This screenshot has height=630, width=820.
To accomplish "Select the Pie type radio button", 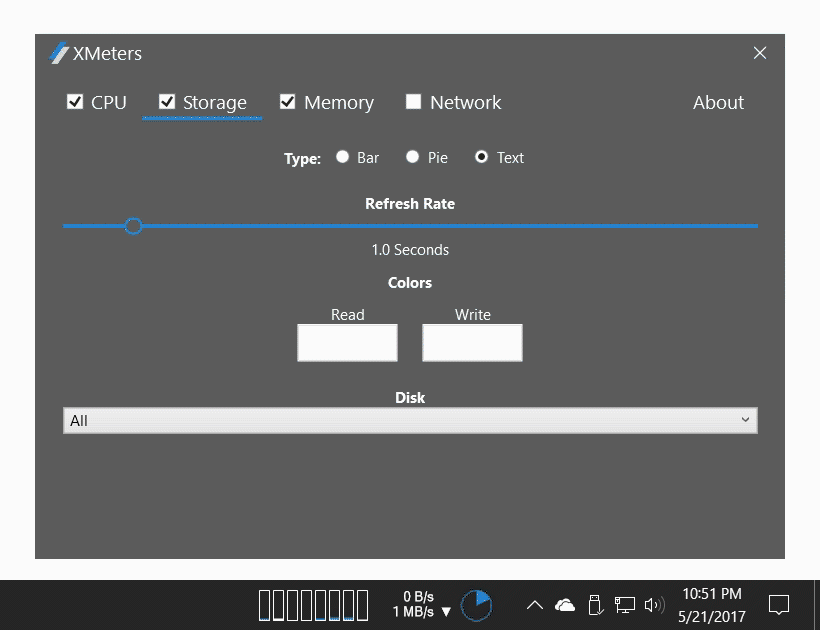I will (412, 157).
